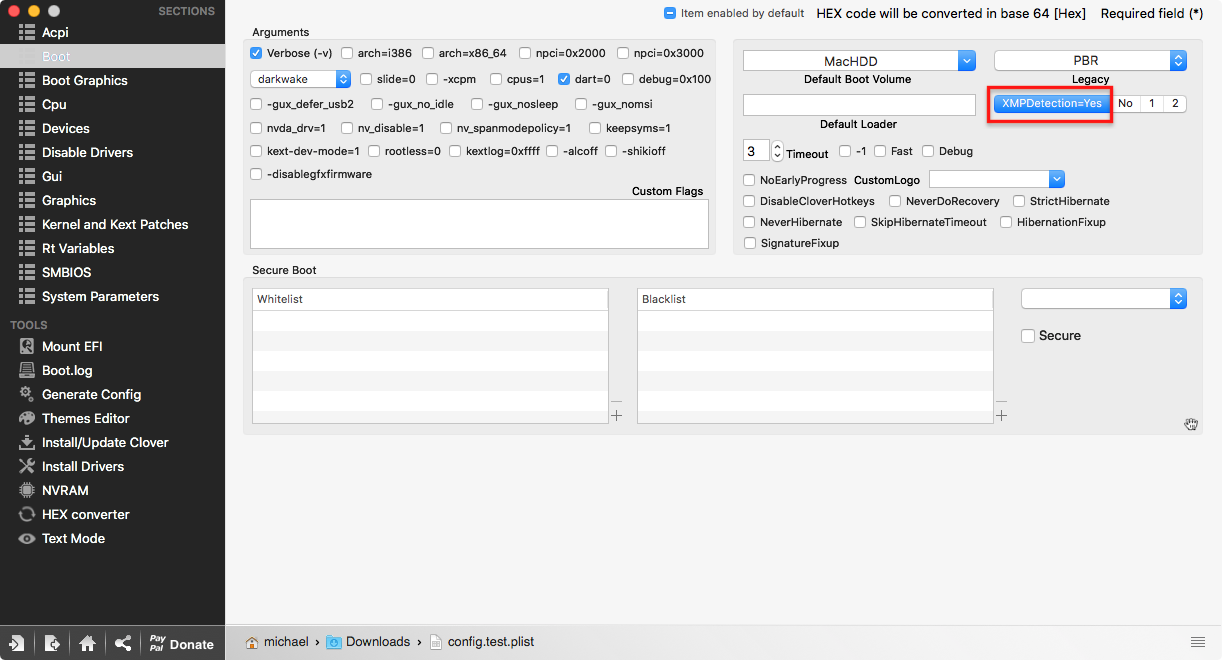This screenshot has height=660, width=1222.
Task: Click the Boot.log document icon
Action: tap(26, 370)
